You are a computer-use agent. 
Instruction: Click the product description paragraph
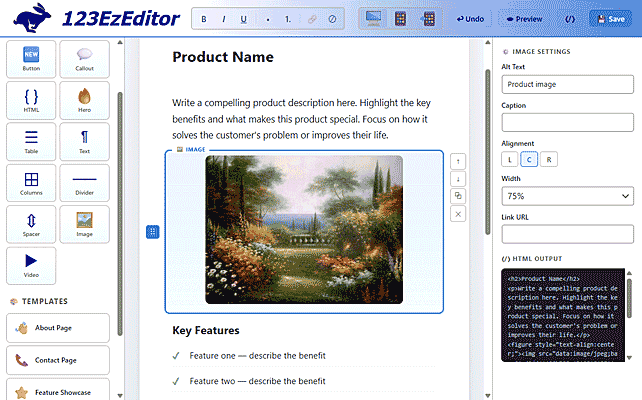301,119
